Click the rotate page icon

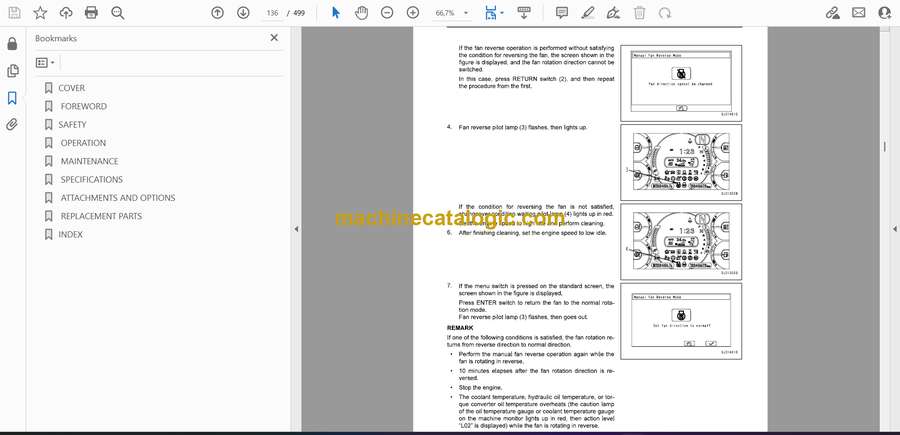tap(665, 13)
